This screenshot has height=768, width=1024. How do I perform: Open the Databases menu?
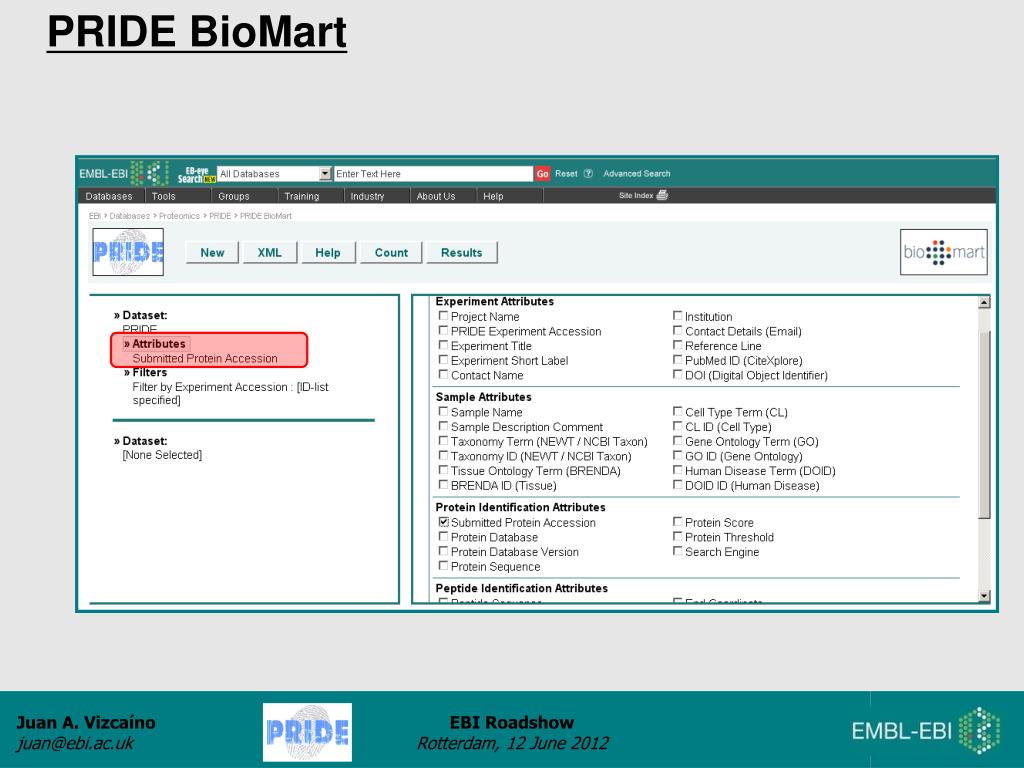coord(109,196)
